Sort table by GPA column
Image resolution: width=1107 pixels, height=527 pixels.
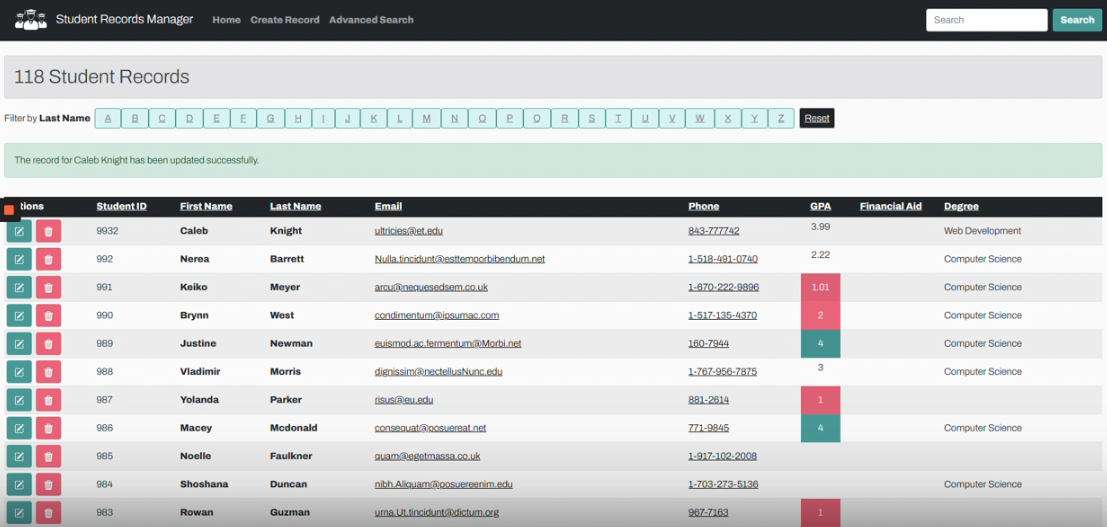click(x=820, y=206)
